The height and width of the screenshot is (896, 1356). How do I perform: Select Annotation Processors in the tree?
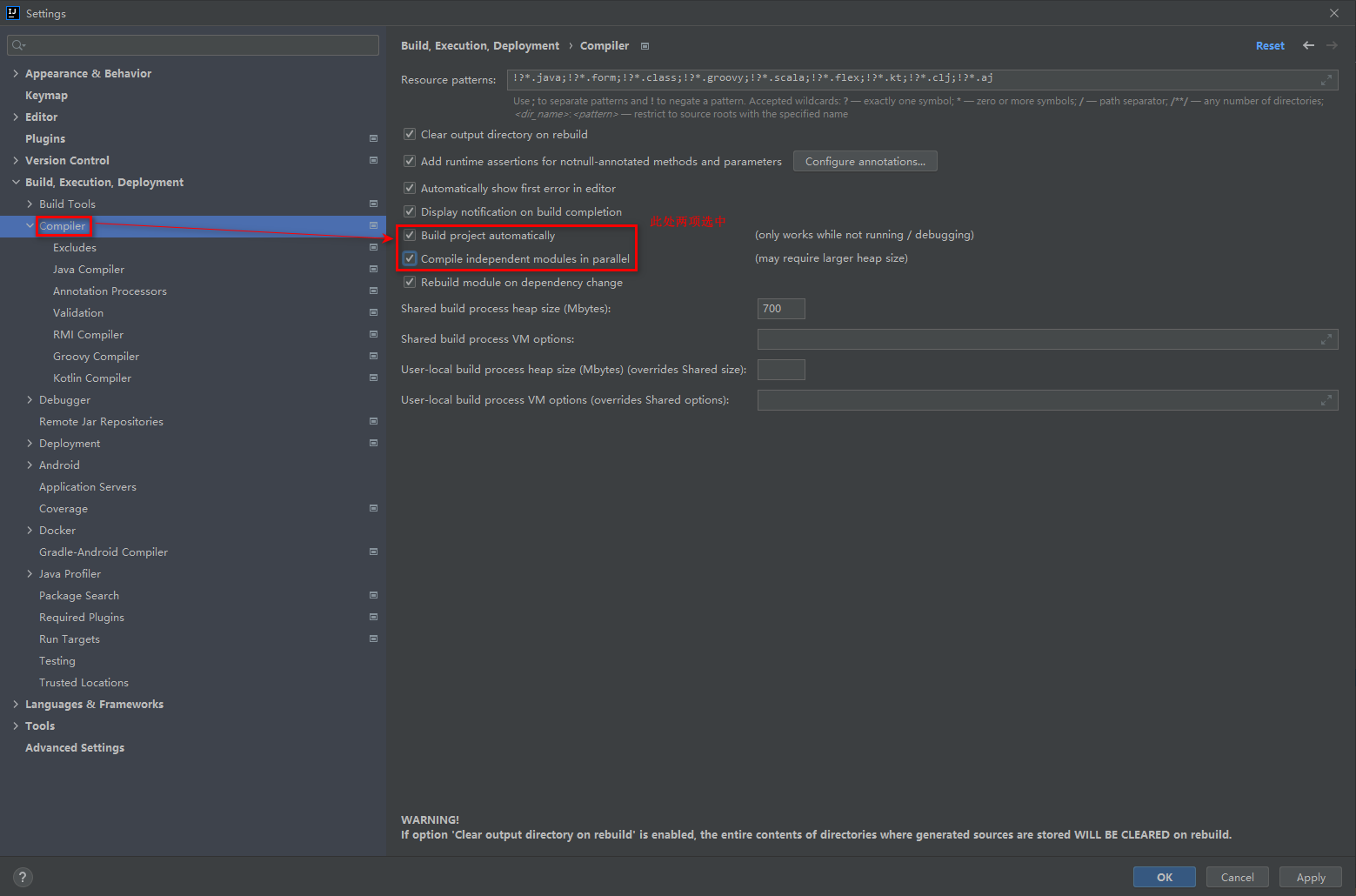point(110,291)
